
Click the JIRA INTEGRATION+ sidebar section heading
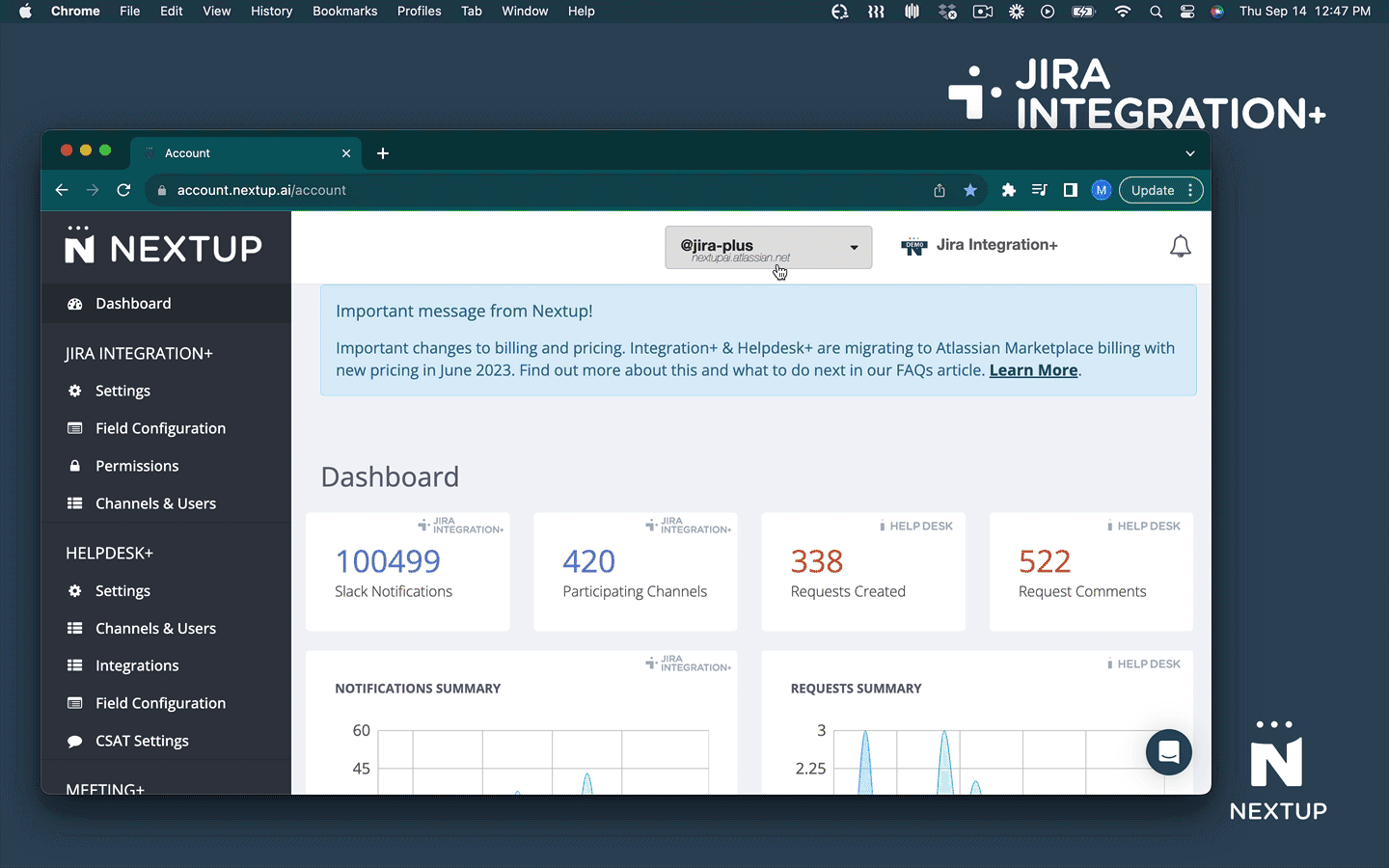click(139, 354)
